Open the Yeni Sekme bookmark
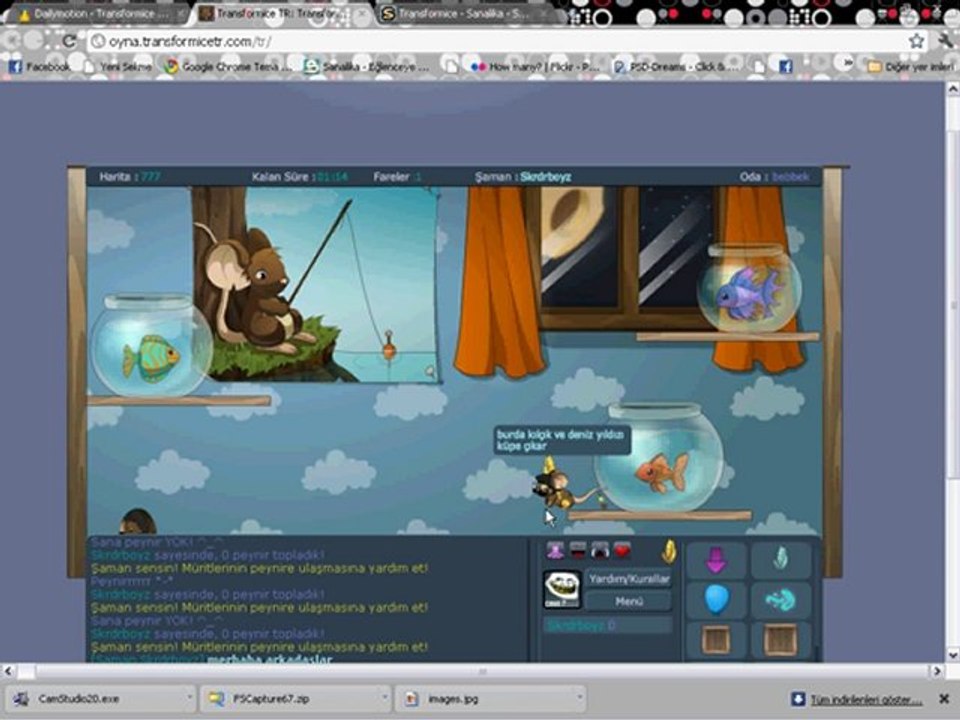960x720 pixels. [118, 66]
